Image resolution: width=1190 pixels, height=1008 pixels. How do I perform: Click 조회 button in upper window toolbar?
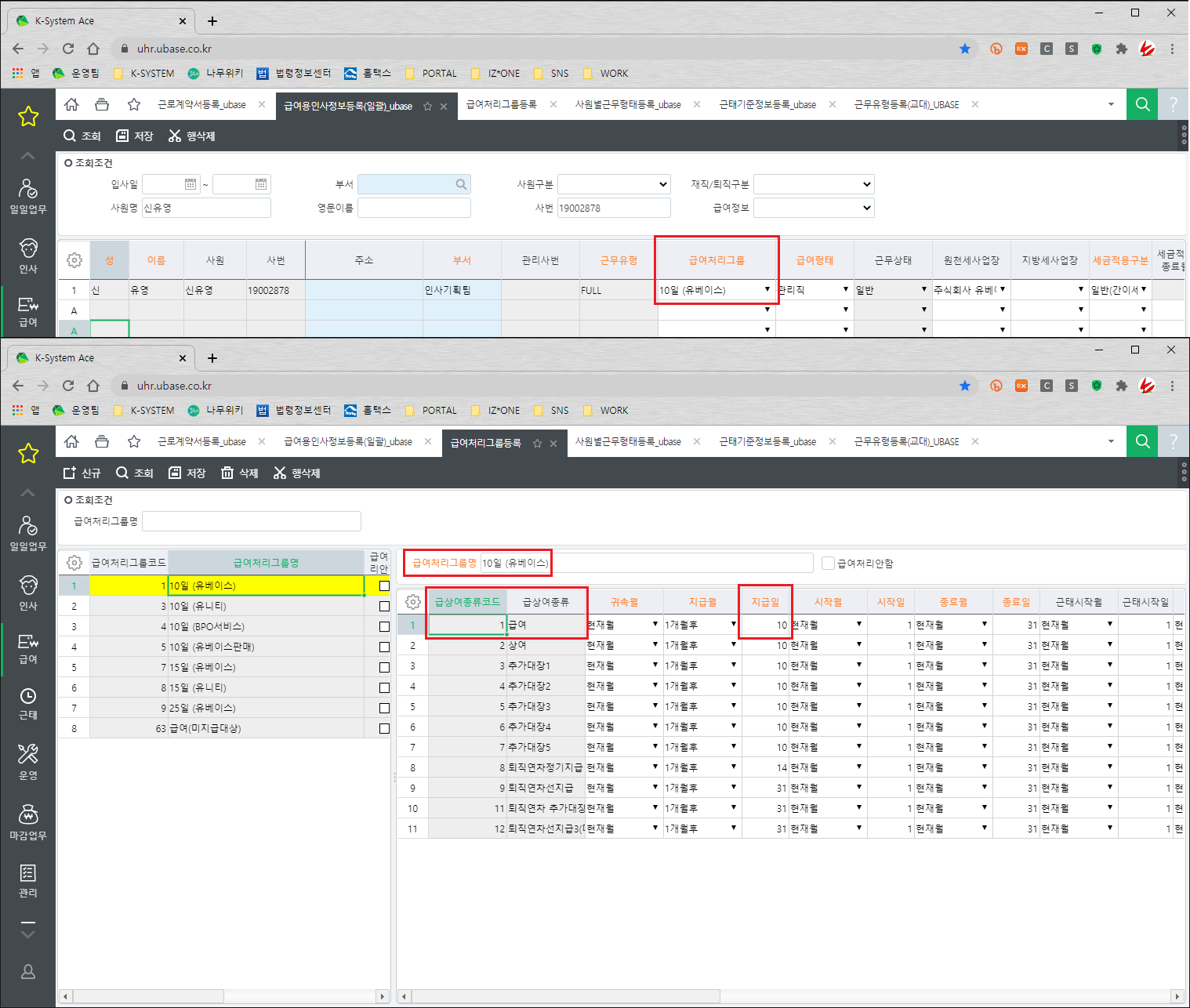(x=82, y=136)
